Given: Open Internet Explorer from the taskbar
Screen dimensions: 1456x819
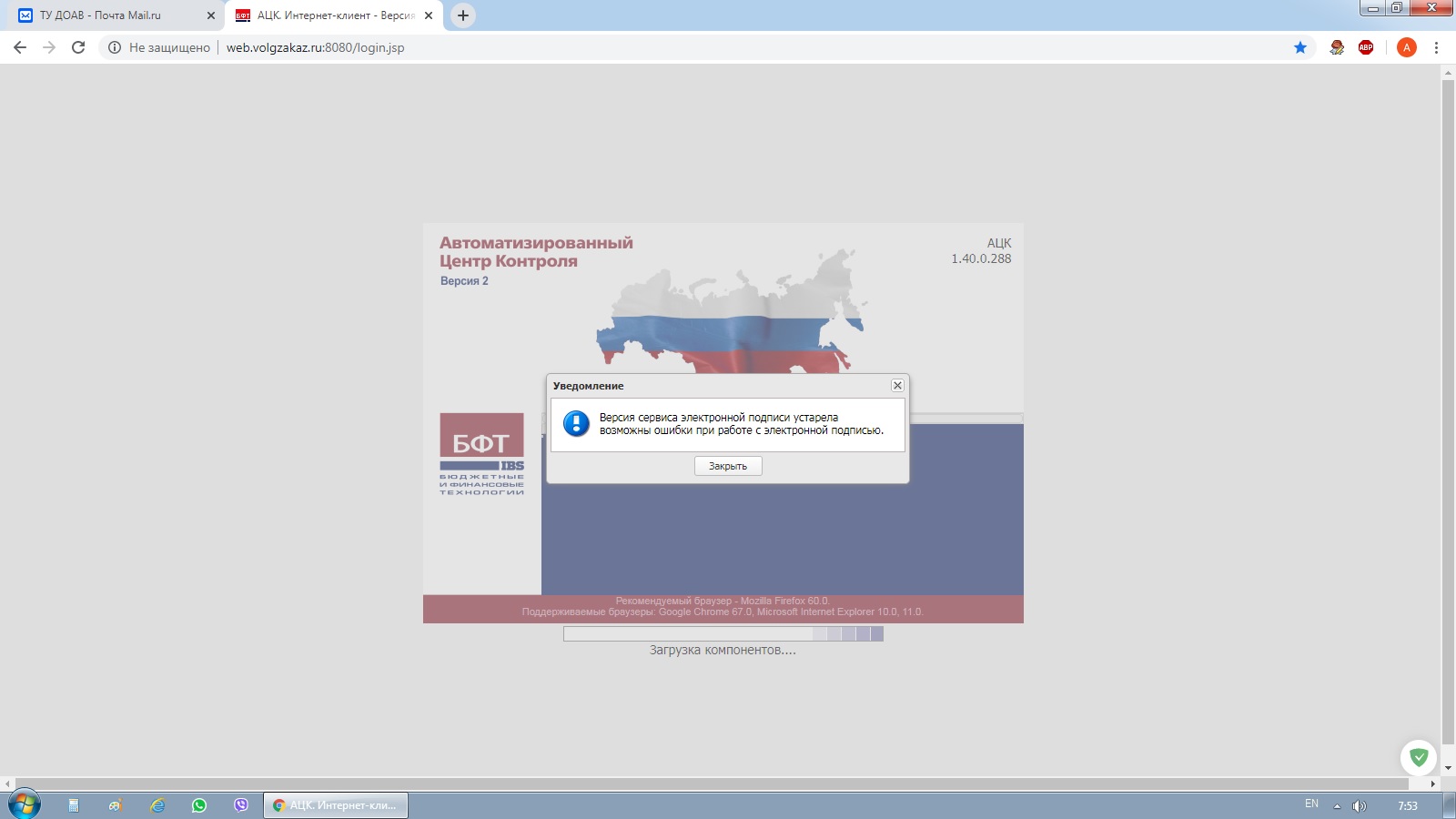Looking at the screenshot, I should pos(157,805).
